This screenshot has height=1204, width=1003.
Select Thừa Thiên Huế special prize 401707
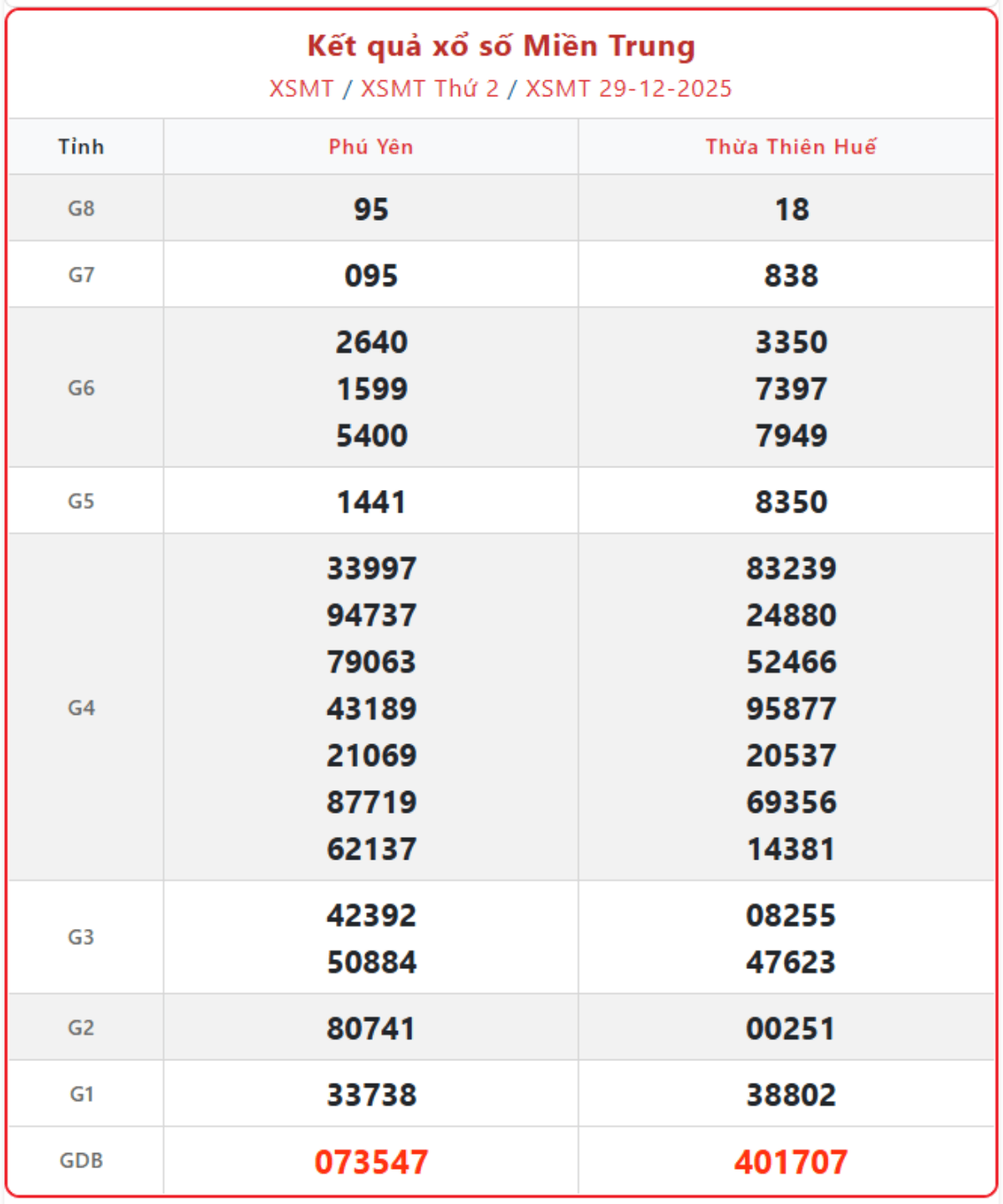791,1161
